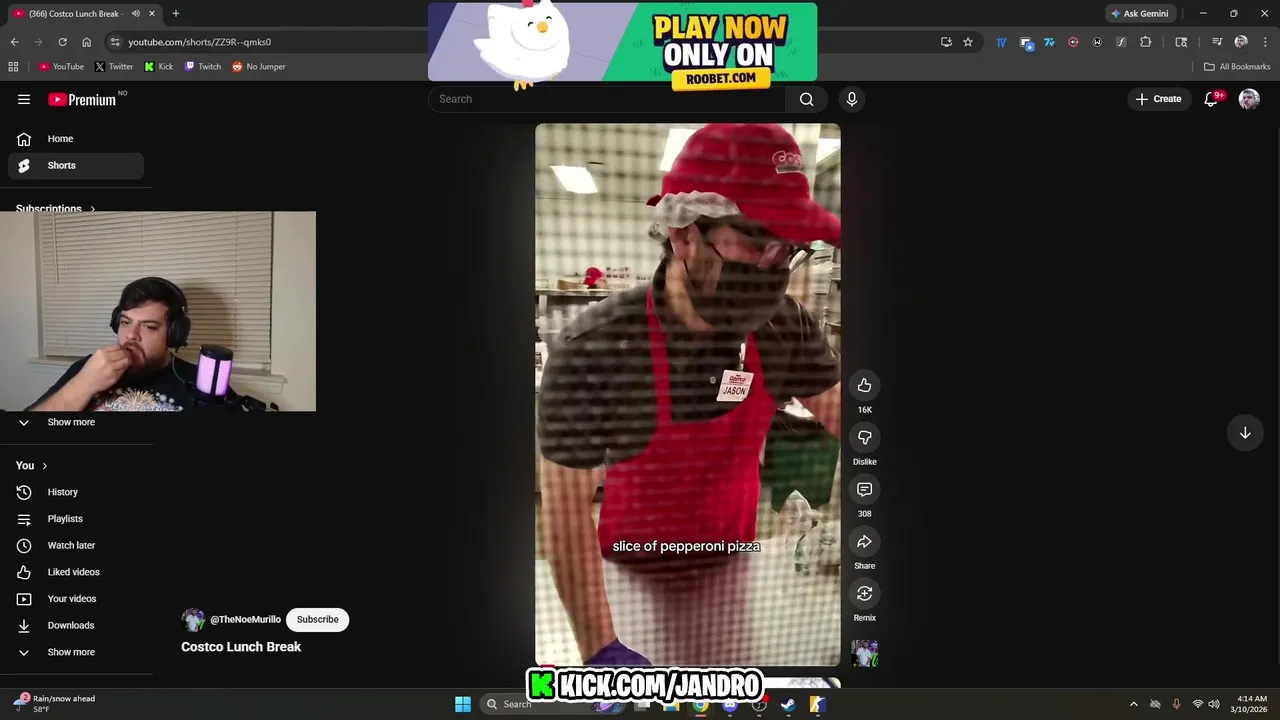The image size is (1280, 720).
Task: Click the YouTube search magnifier button
Action: (x=807, y=99)
